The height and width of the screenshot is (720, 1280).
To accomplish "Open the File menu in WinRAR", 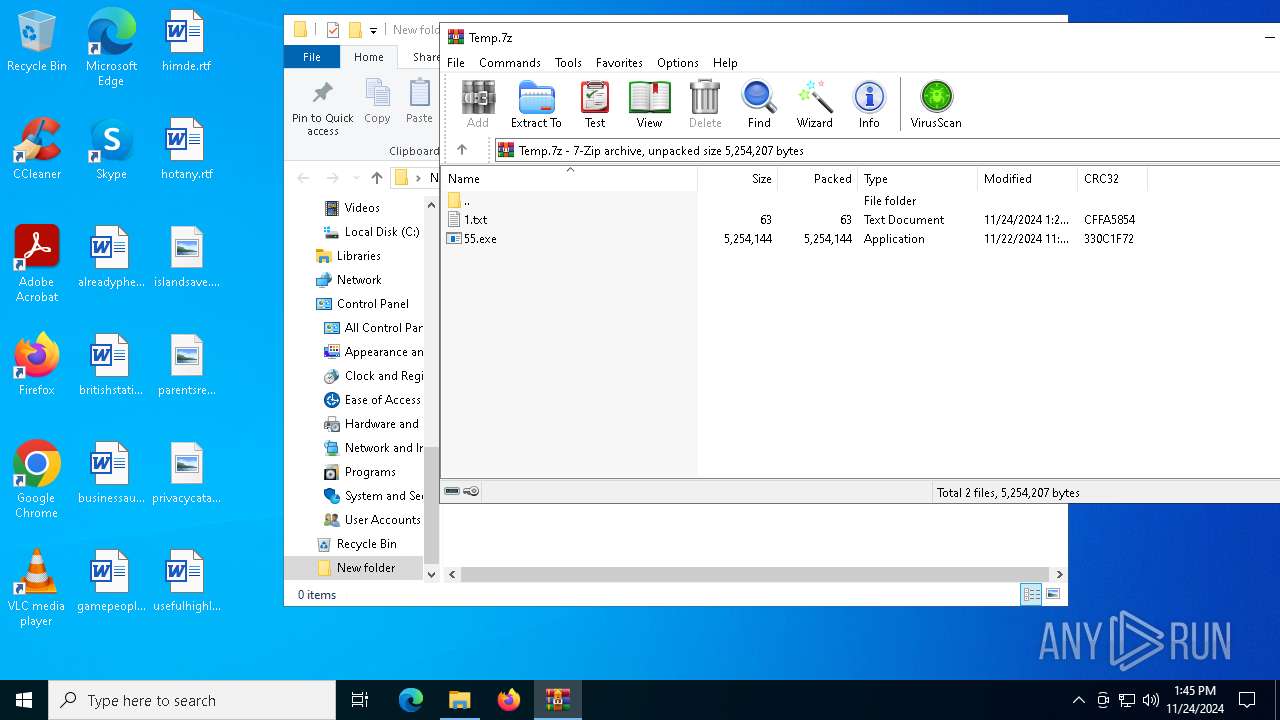I will click(456, 62).
